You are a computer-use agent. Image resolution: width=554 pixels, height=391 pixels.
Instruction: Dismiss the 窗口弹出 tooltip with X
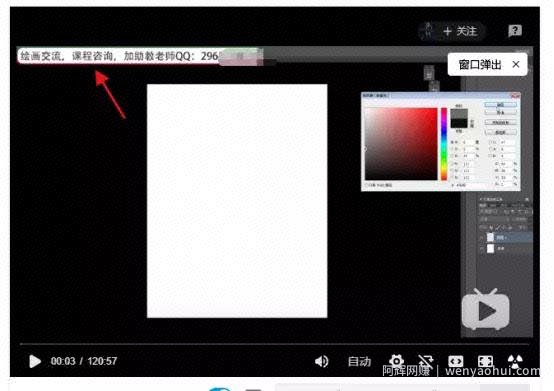[x=516, y=64]
